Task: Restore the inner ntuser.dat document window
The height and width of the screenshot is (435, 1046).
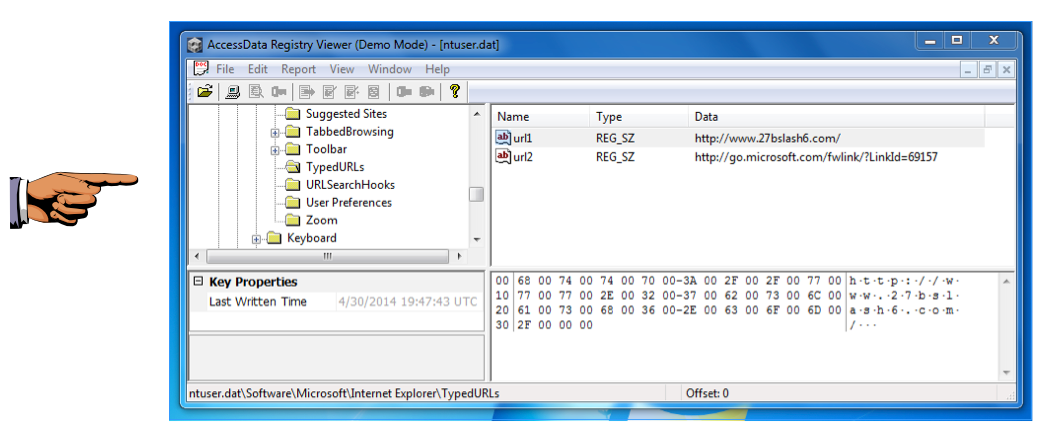Action: [988, 69]
